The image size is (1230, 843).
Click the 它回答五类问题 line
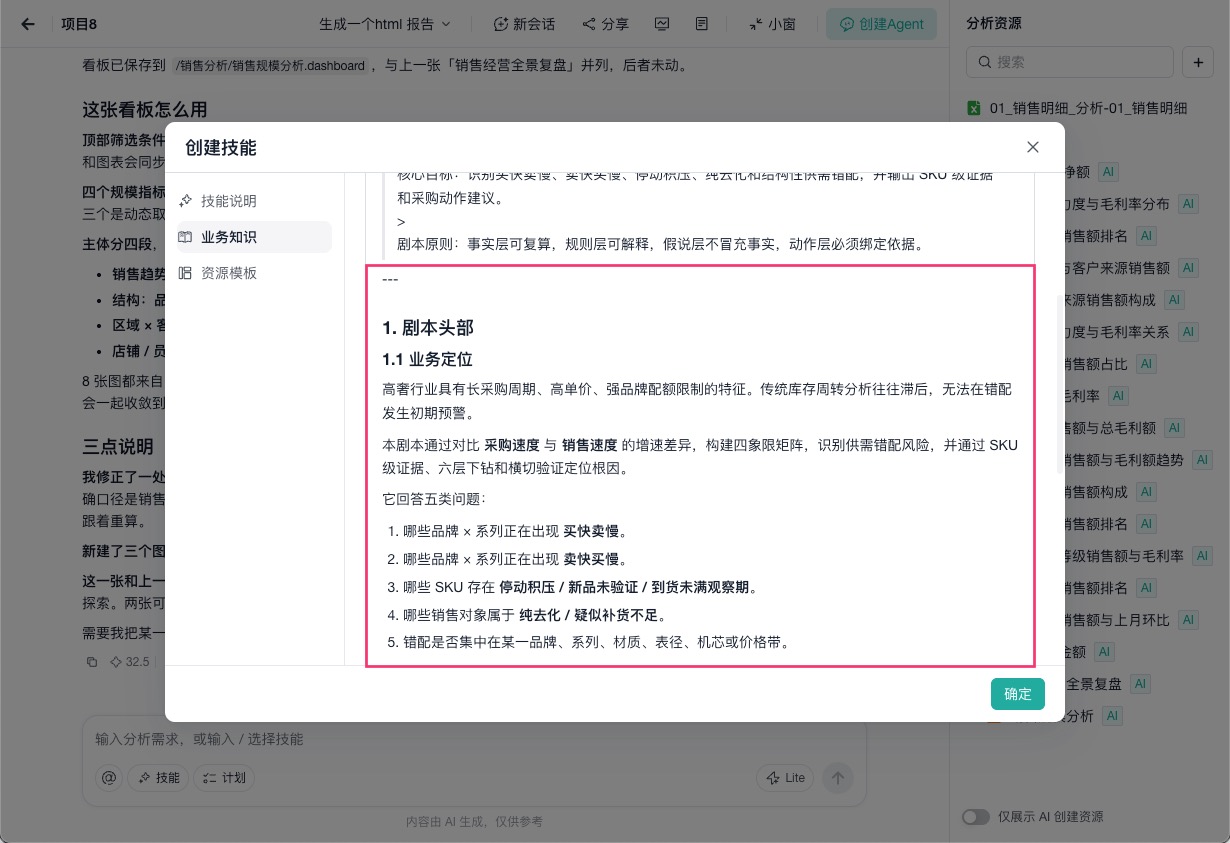[434, 499]
